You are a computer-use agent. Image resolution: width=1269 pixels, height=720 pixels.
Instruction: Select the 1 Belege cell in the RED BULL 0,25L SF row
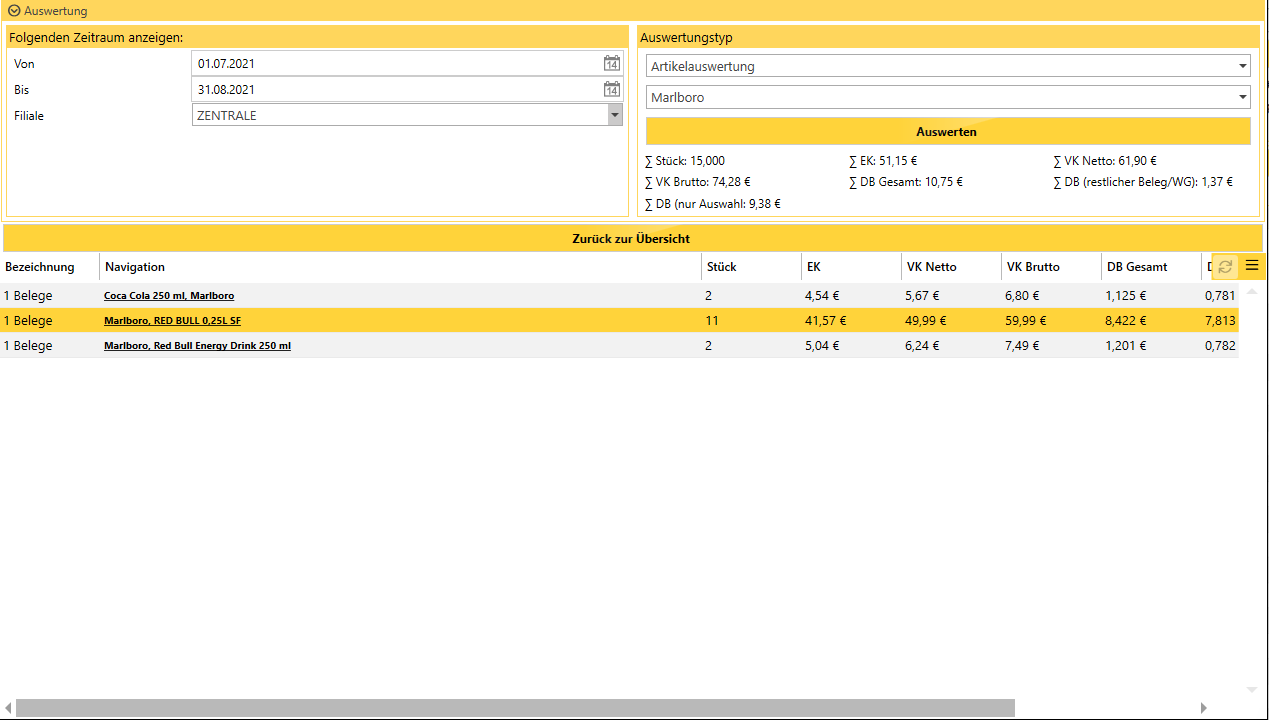click(28, 321)
